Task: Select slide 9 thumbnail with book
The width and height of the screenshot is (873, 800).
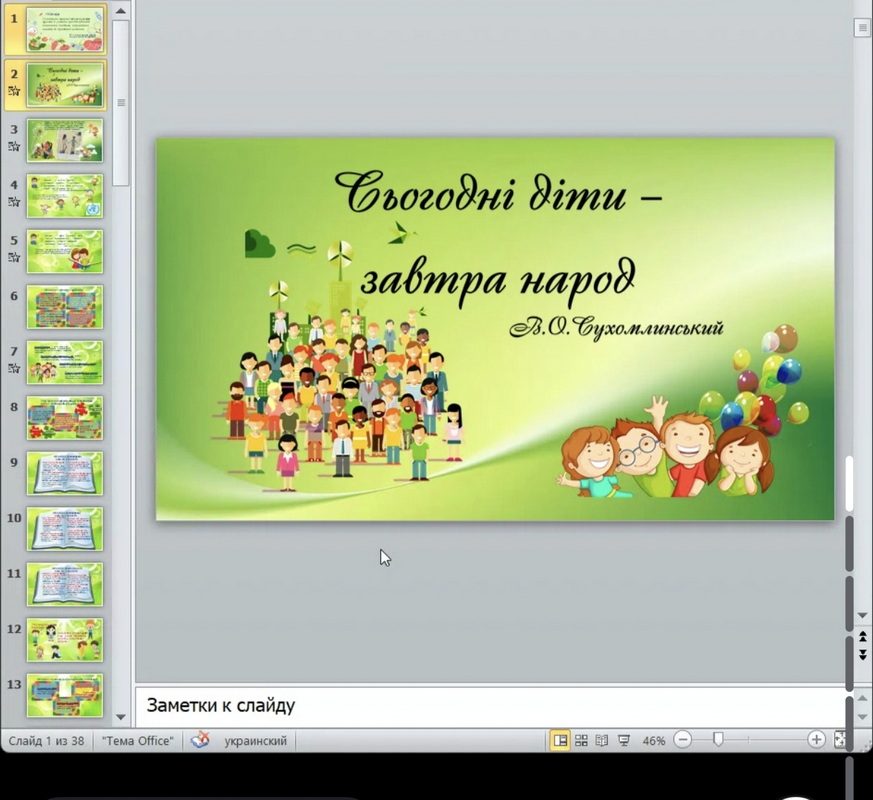Action: (65, 473)
